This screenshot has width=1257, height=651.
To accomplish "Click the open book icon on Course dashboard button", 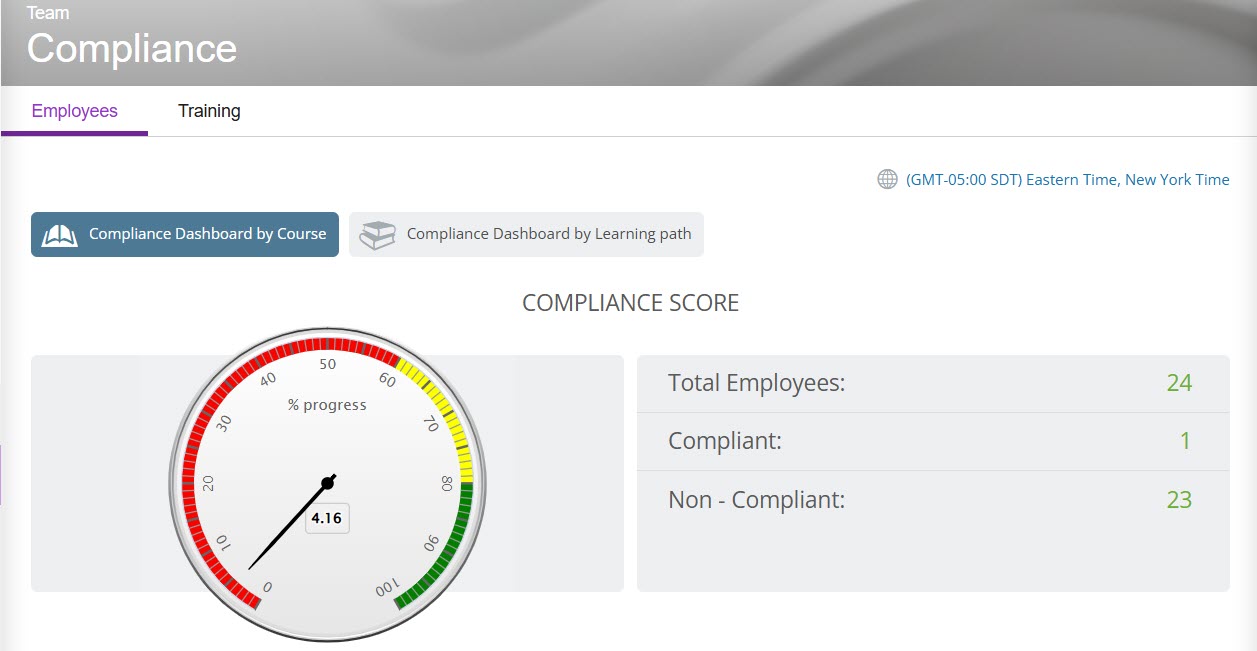I will [59, 233].
